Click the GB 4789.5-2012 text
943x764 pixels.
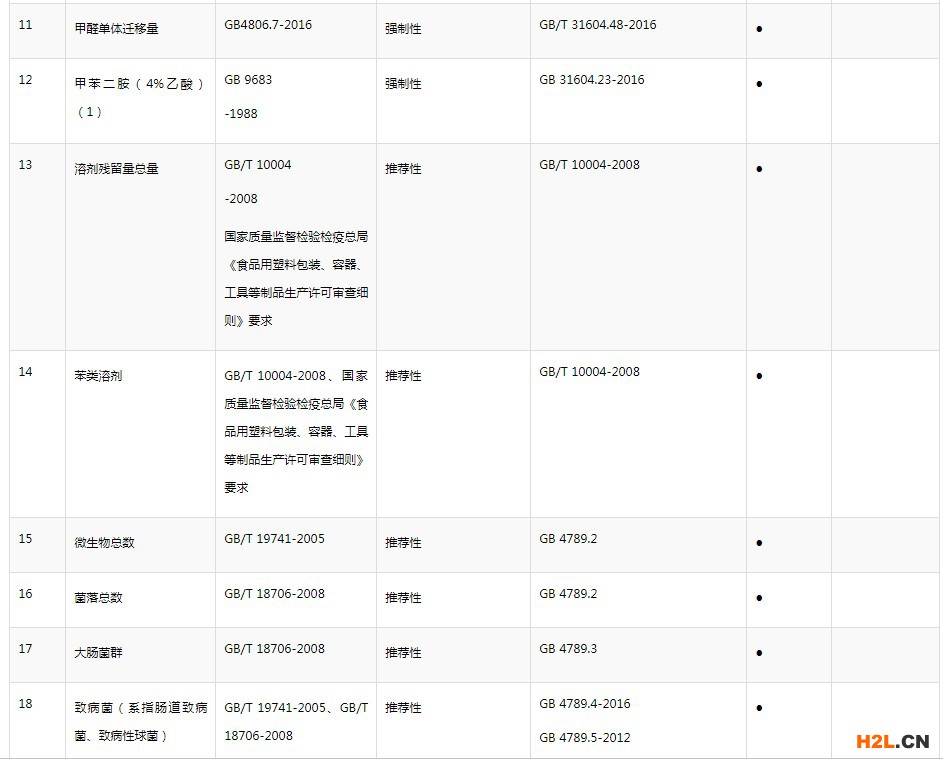click(x=585, y=738)
